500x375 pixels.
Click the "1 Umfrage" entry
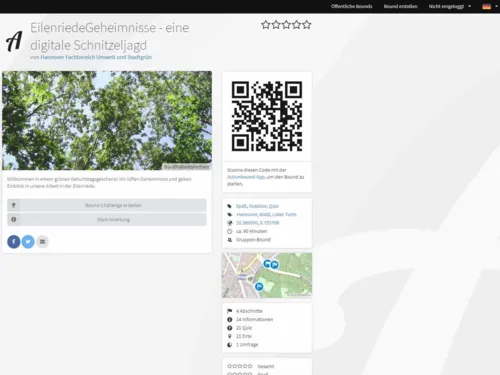click(x=247, y=344)
